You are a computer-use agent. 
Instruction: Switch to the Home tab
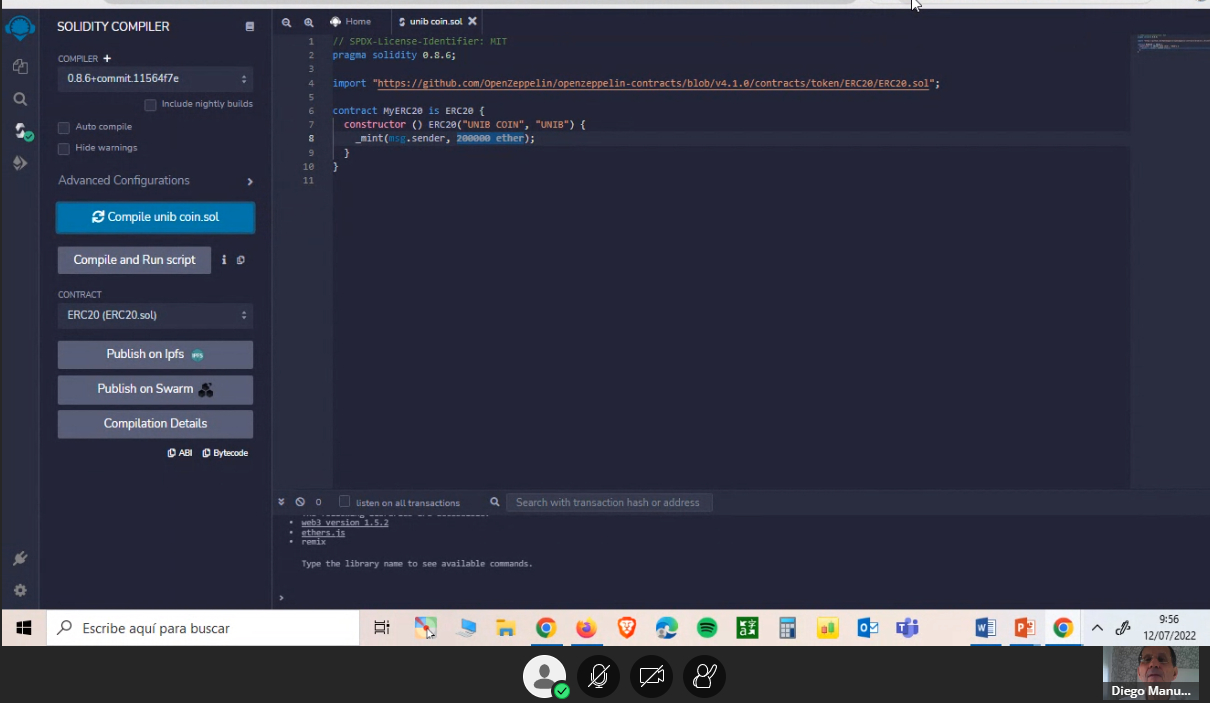point(351,21)
